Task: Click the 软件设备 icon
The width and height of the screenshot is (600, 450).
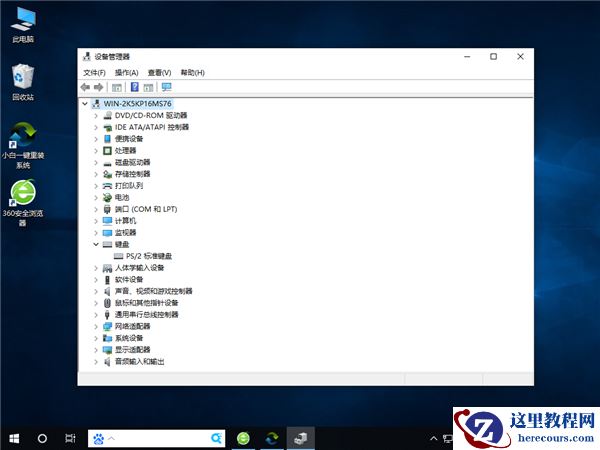Action: coord(108,280)
